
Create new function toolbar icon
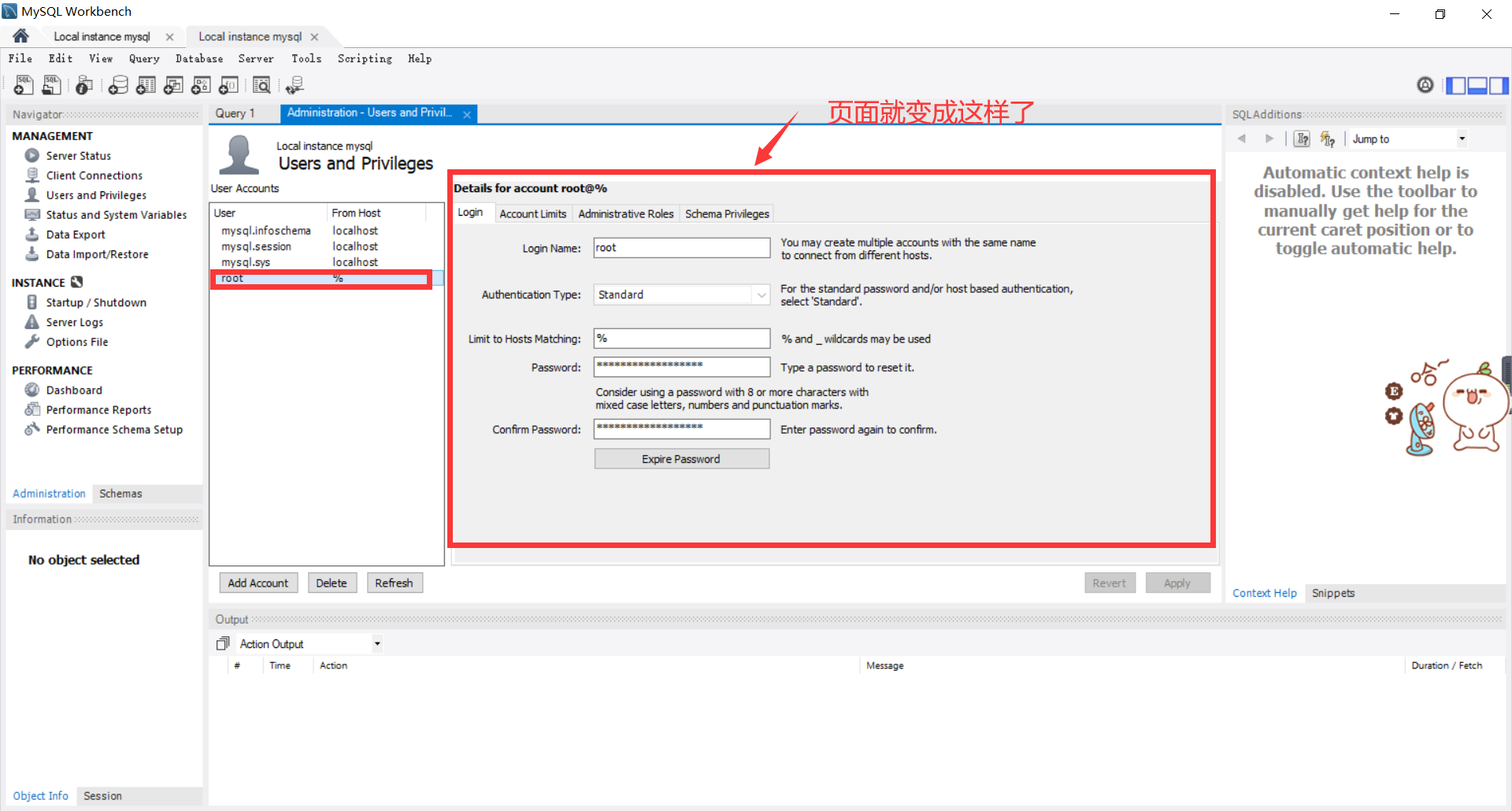[228, 85]
